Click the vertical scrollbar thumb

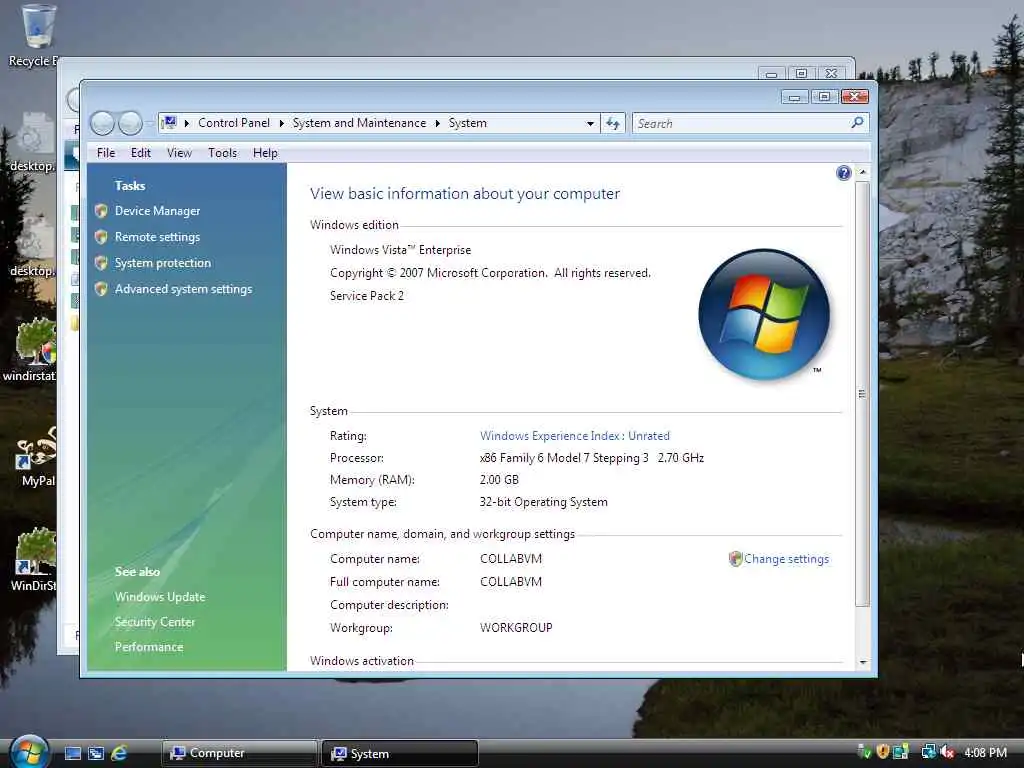(x=863, y=394)
